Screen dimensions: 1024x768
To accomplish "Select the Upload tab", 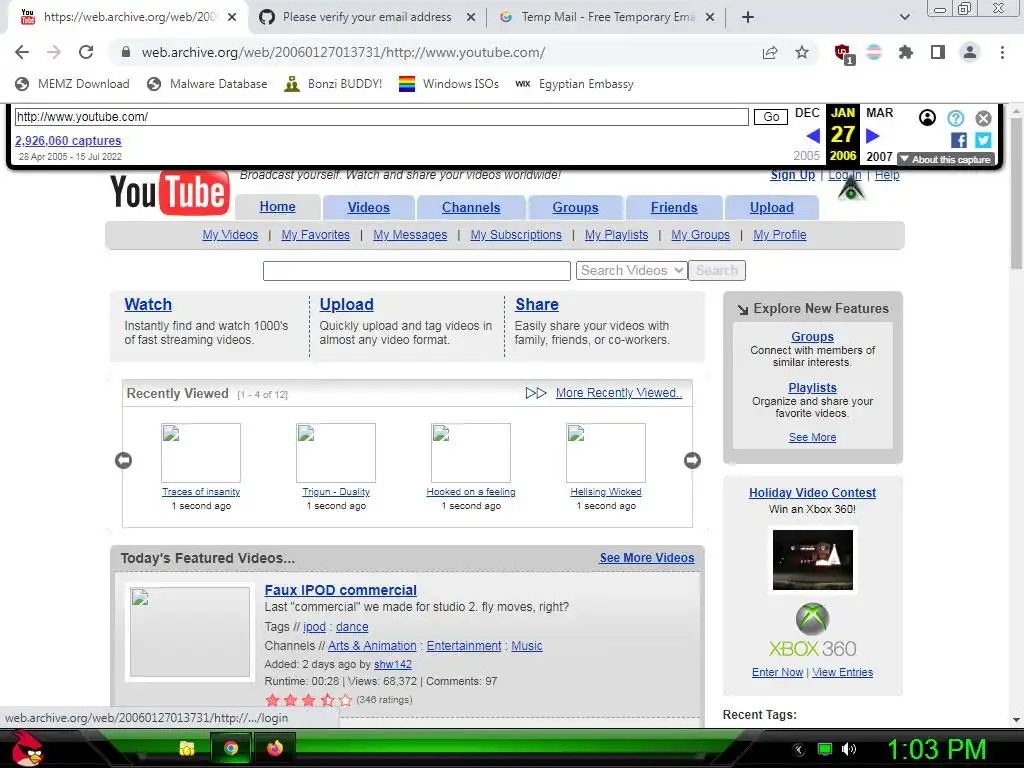I will pyautogui.click(x=771, y=207).
